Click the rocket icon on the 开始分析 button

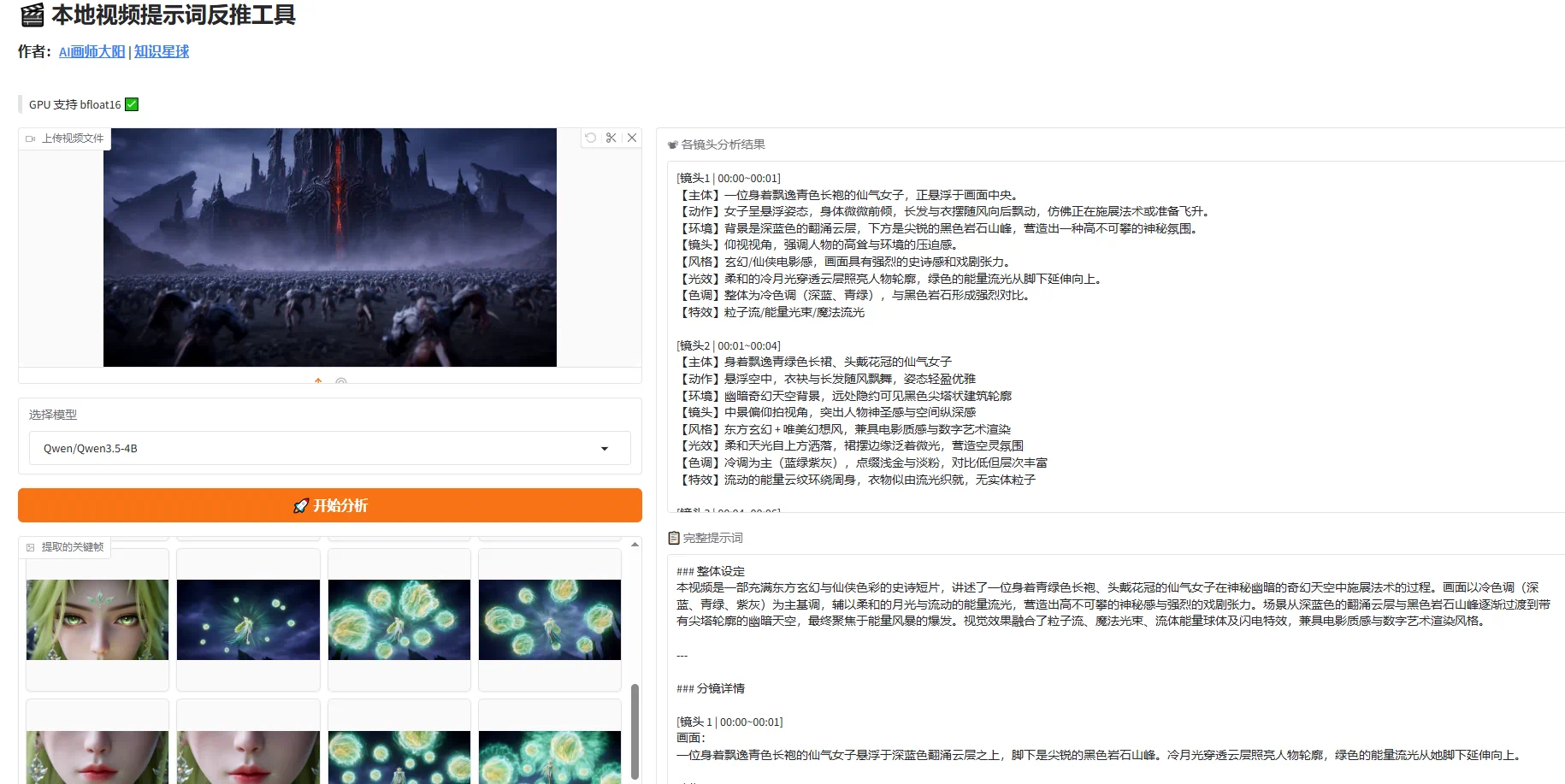[x=300, y=506]
